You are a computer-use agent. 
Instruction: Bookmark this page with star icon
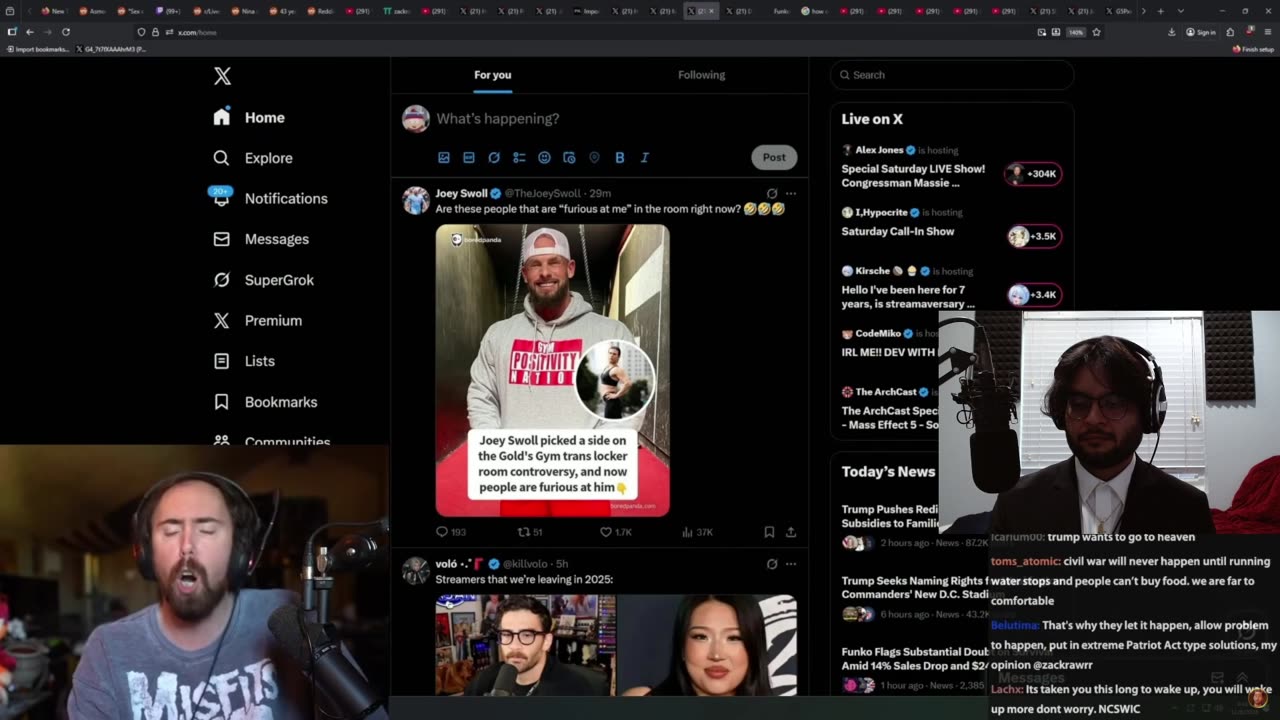click(1096, 32)
